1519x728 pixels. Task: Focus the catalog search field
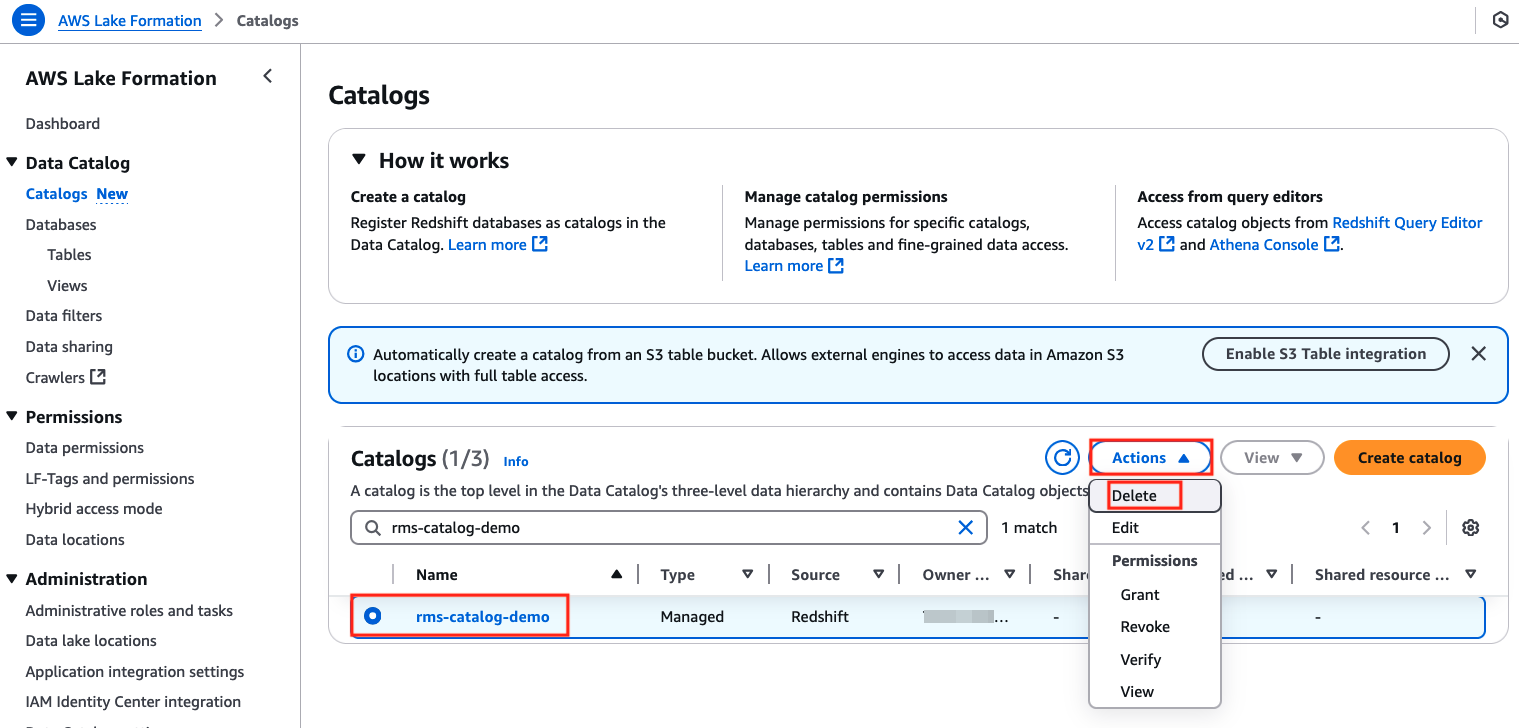(669, 528)
